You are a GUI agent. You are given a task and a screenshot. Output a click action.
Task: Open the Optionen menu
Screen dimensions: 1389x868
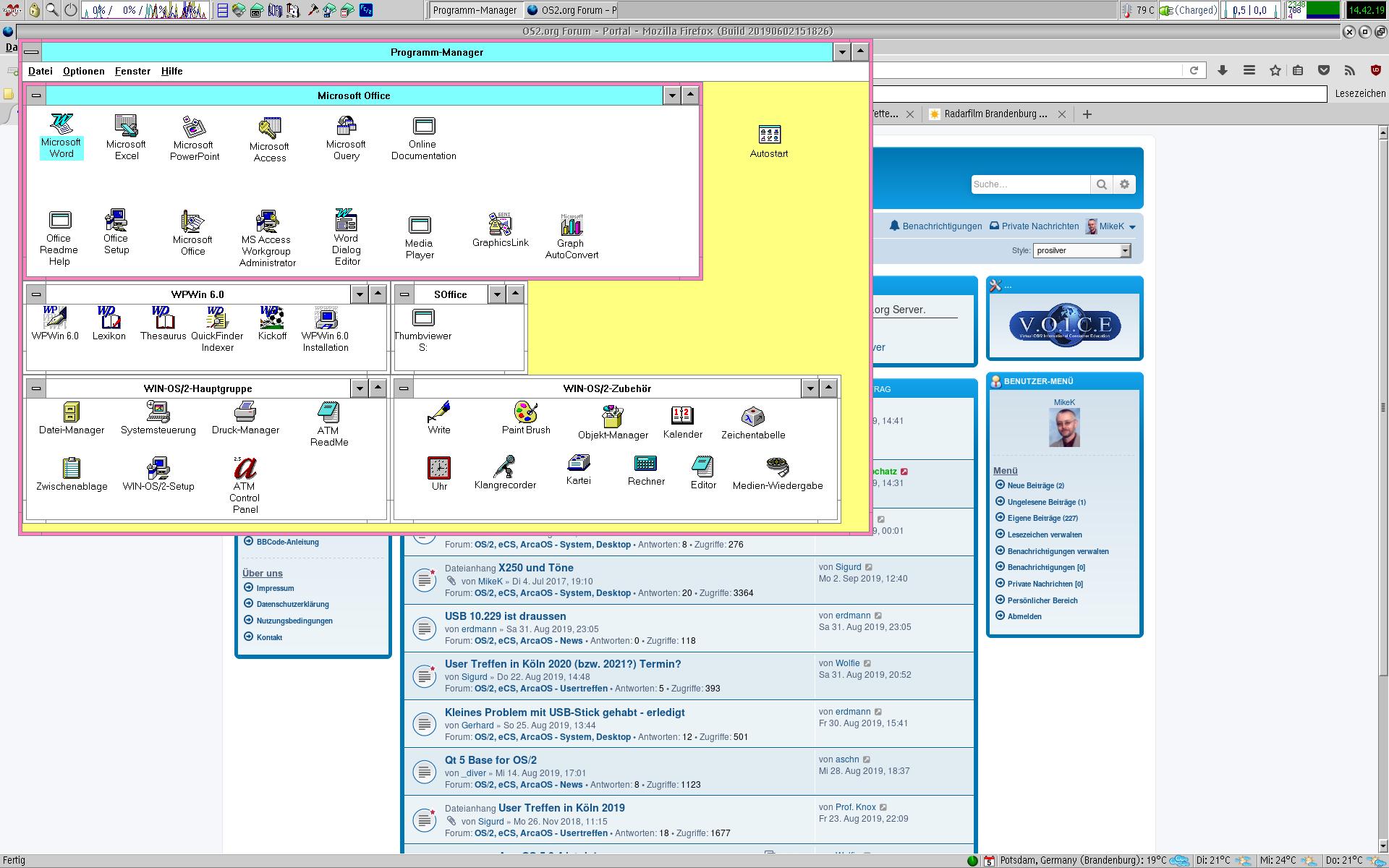point(83,71)
